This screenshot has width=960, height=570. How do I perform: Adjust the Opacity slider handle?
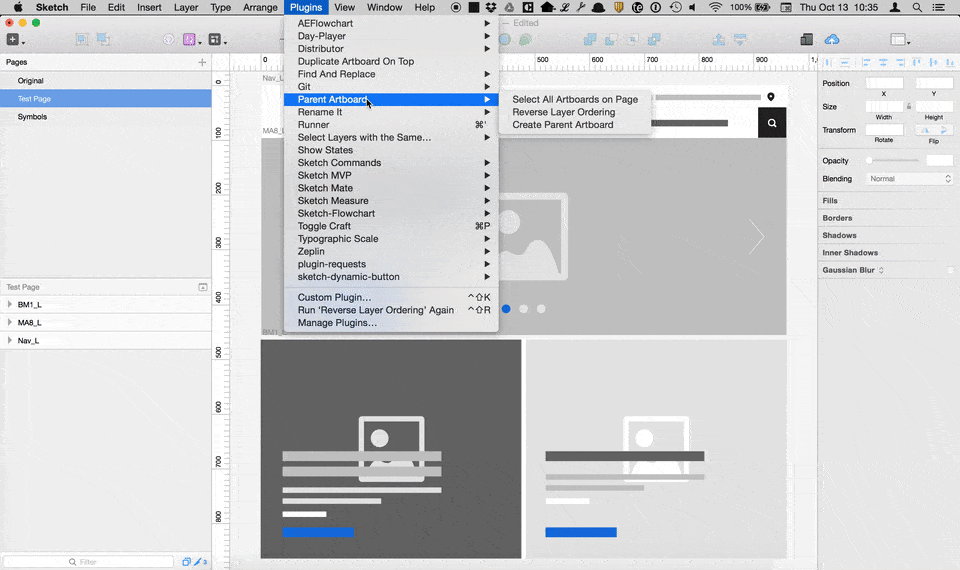(869, 160)
